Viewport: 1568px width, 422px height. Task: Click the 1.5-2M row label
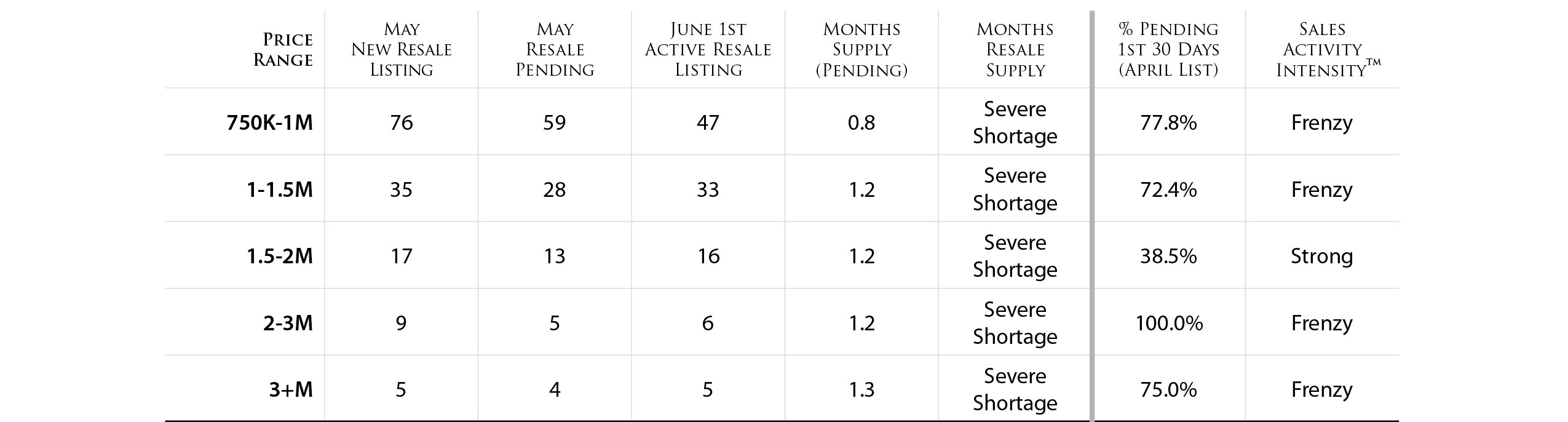(x=280, y=256)
